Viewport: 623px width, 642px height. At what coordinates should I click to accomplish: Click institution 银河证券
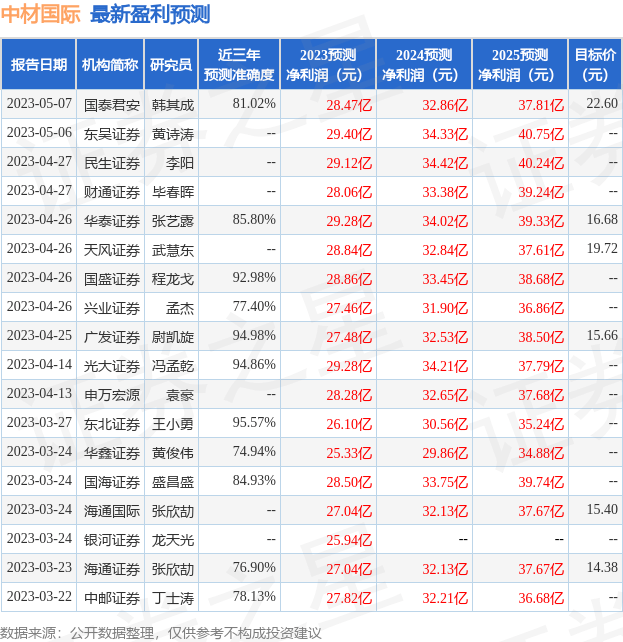click(x=112, y=540)
